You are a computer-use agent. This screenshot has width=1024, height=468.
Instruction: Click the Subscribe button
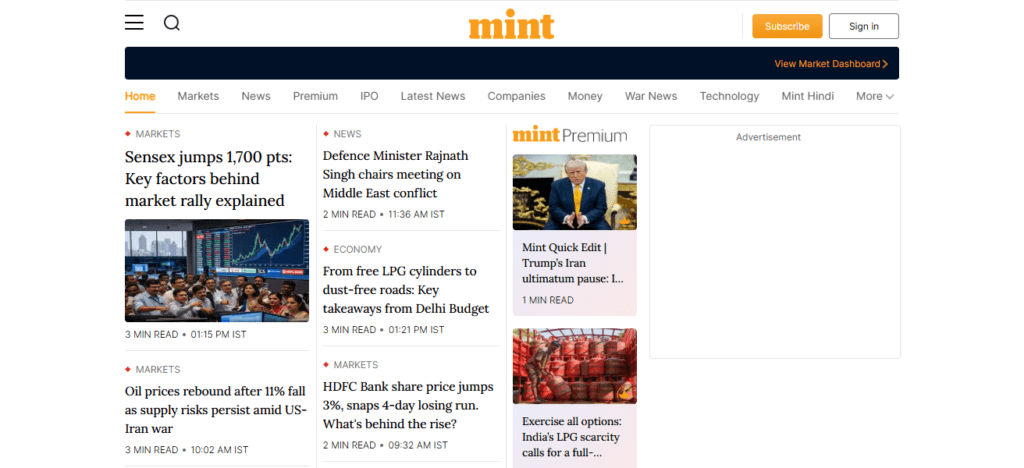point(787,26)
